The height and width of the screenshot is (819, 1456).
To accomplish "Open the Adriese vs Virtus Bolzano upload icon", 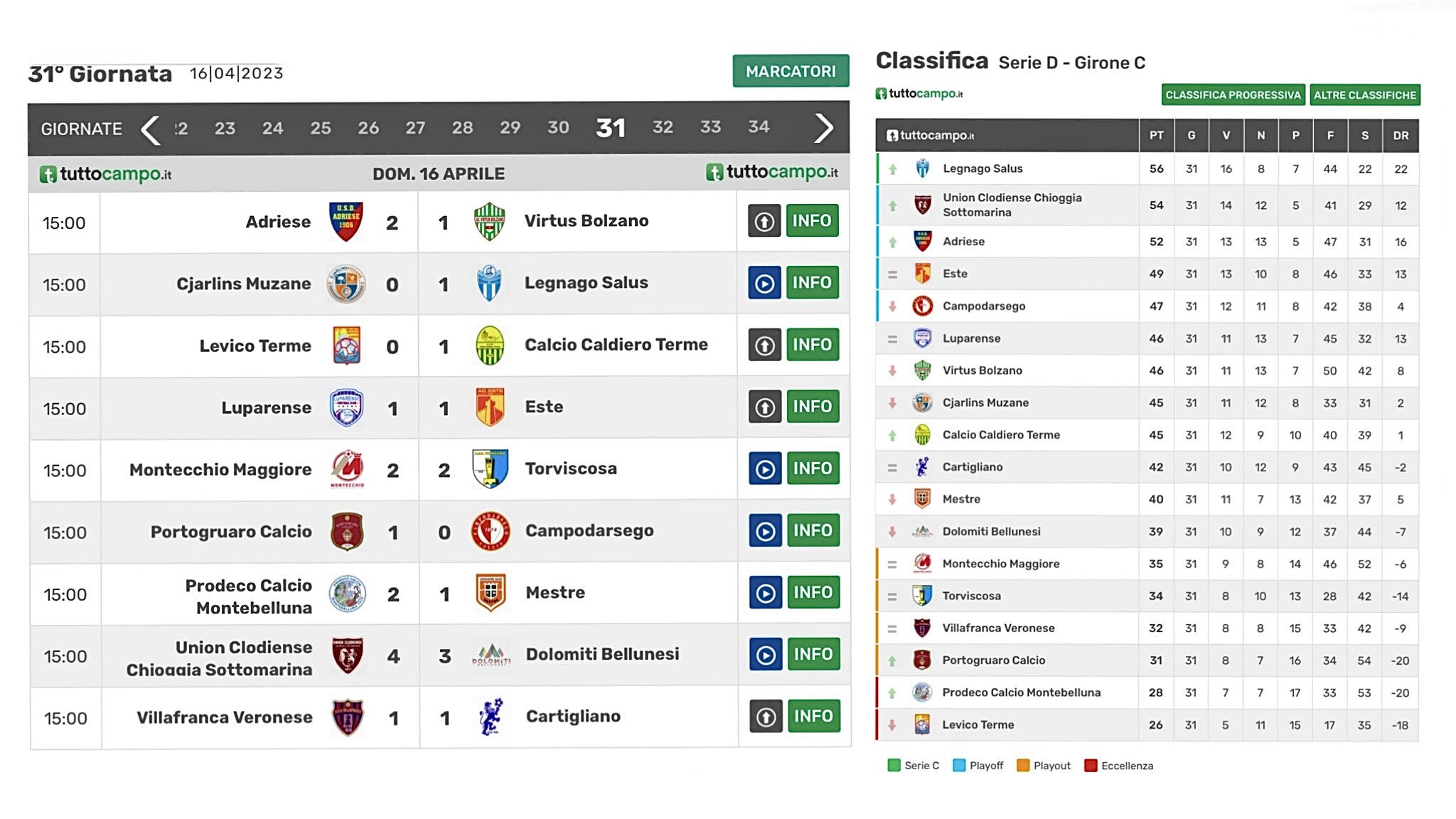I will point(764,221).
